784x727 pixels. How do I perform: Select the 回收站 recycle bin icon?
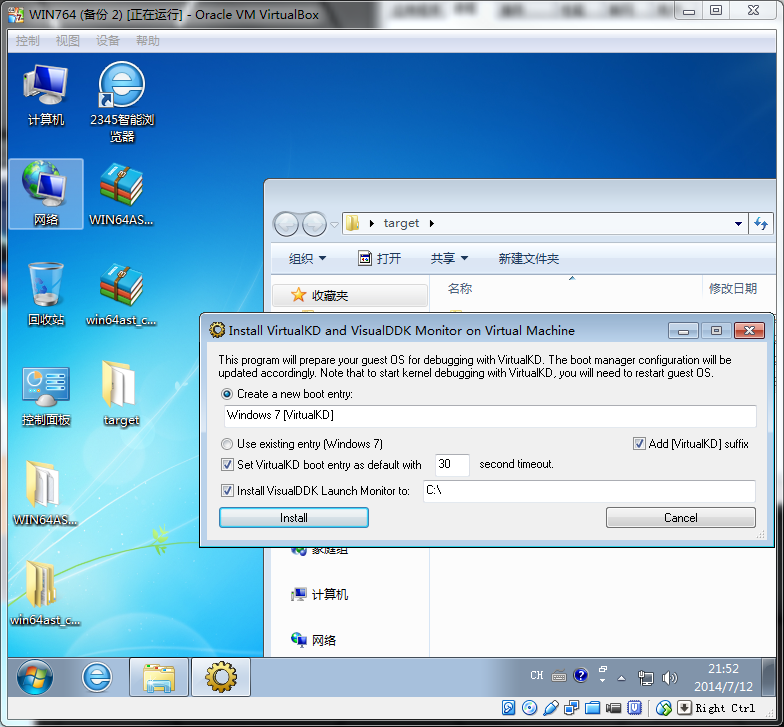point(46,294)
